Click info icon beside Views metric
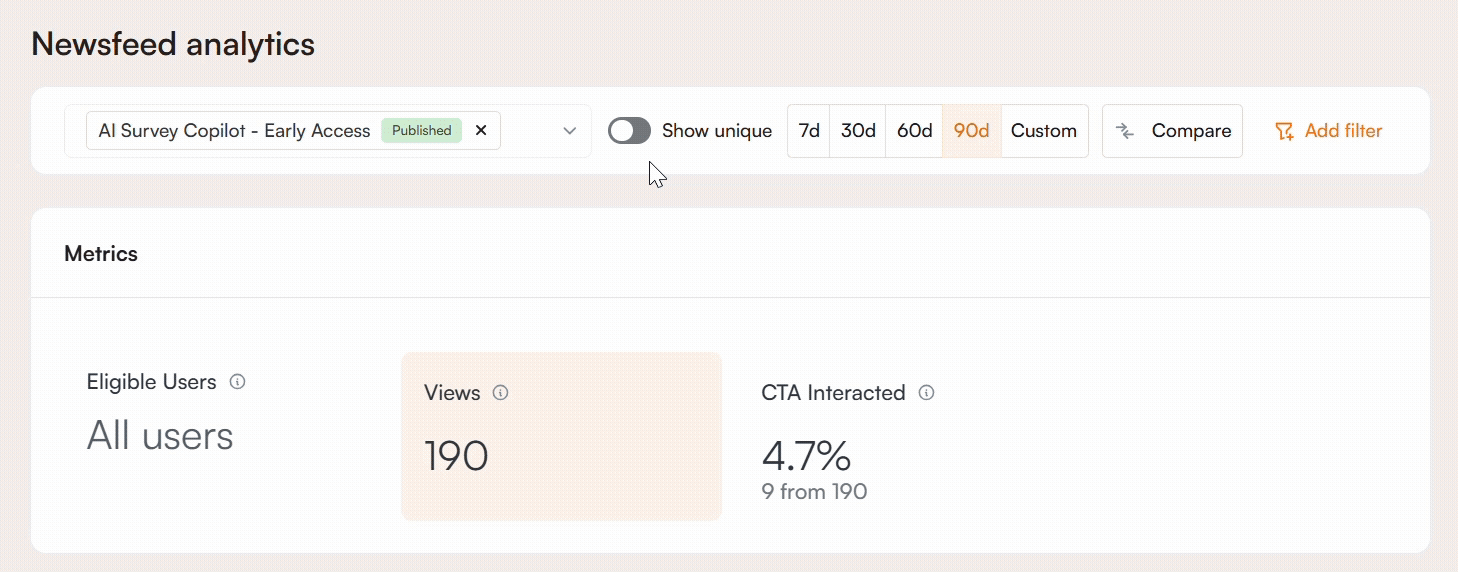Viewport: 1458px width, 572px height. pos(501,393)
